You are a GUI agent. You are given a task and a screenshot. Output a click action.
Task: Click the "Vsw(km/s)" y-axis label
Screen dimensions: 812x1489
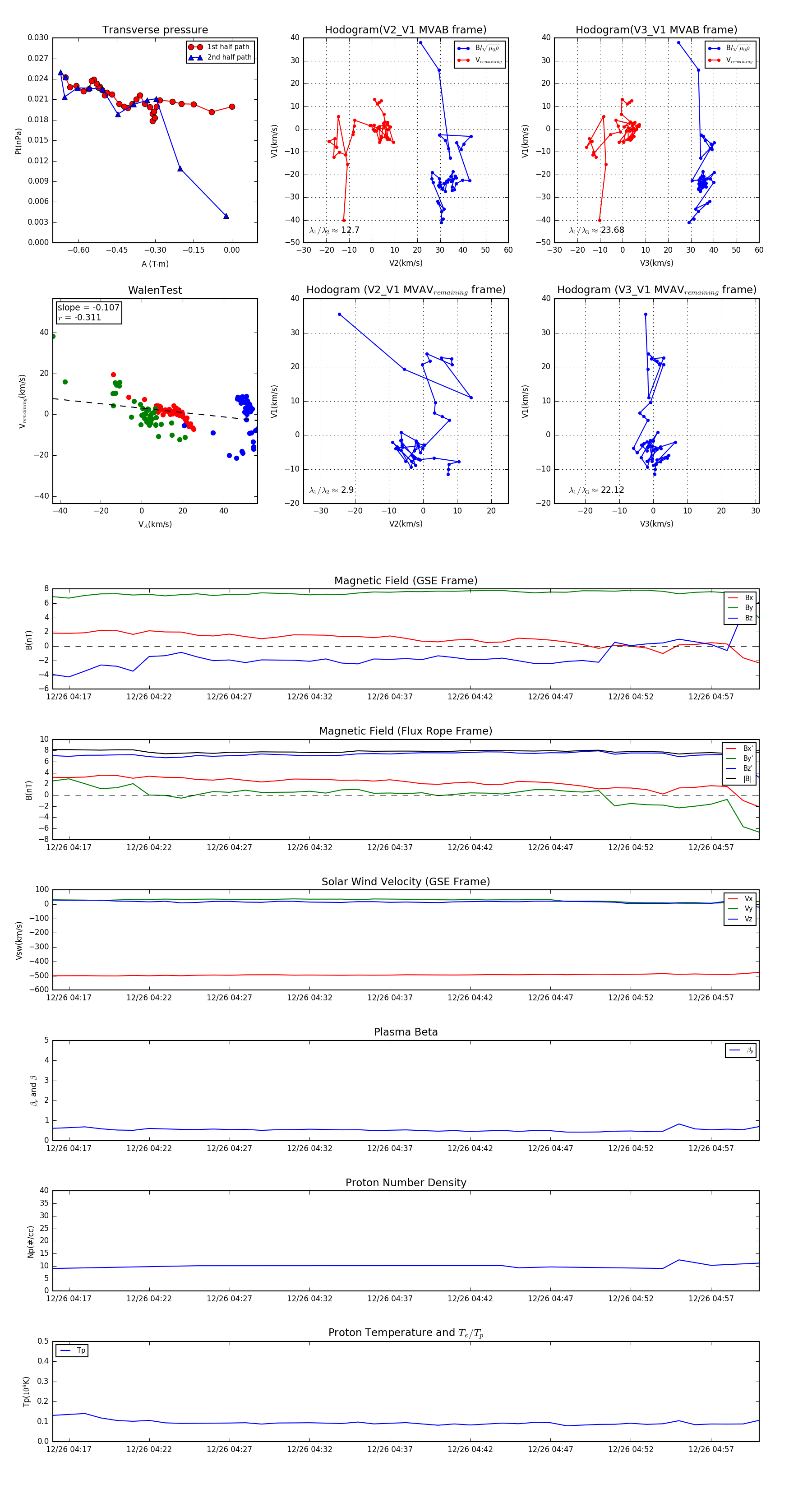19,940
